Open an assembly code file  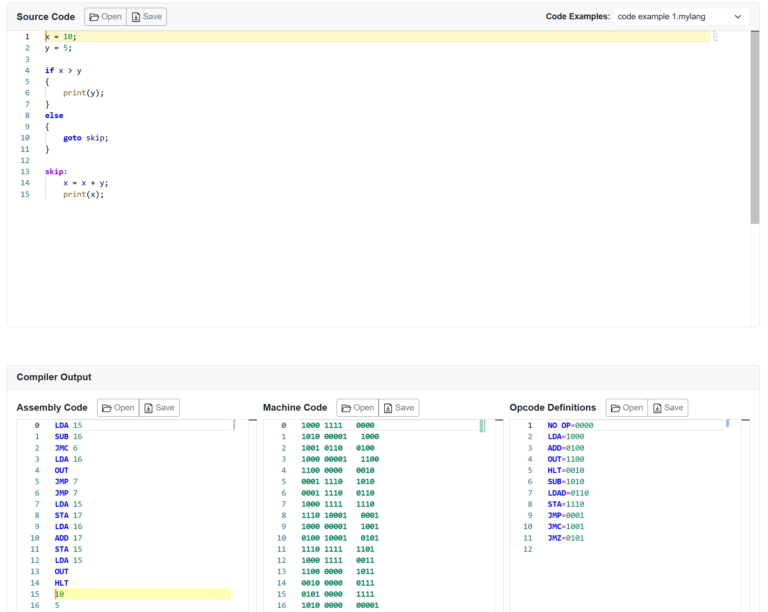[118, 408]
